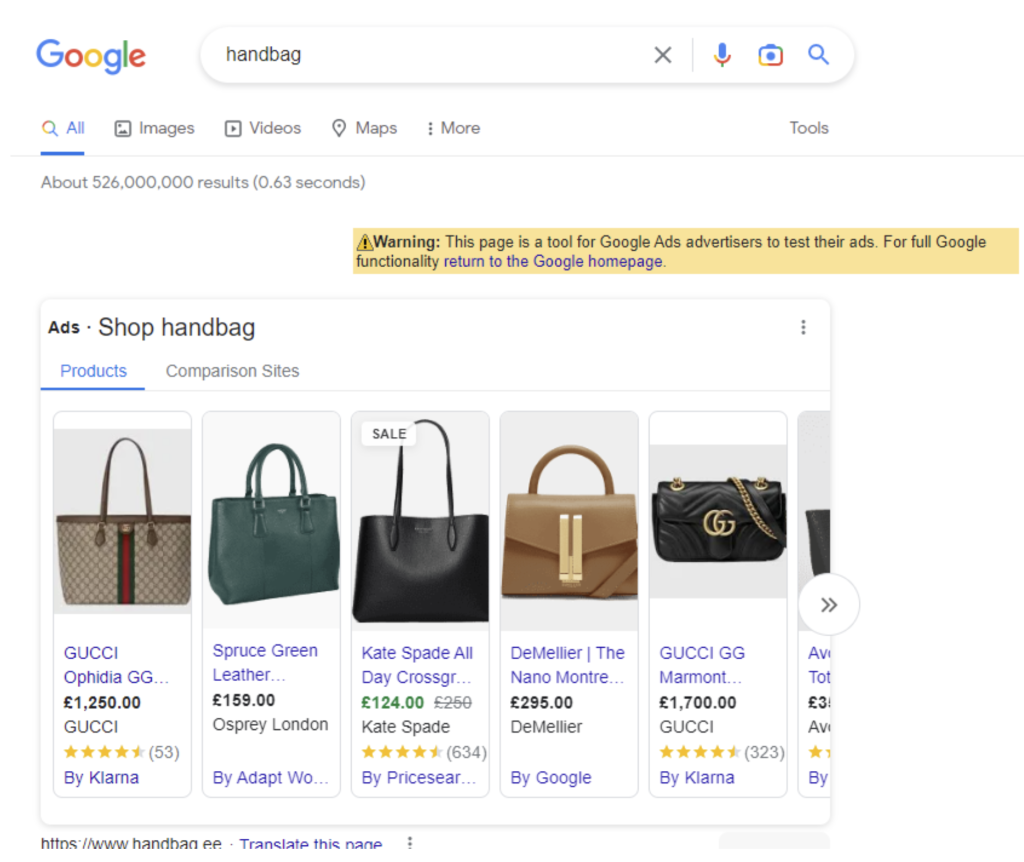The height and width of the screenshot is (862, 1024).
Task: Switch to the Images tab
Action: tap(155, 128)
